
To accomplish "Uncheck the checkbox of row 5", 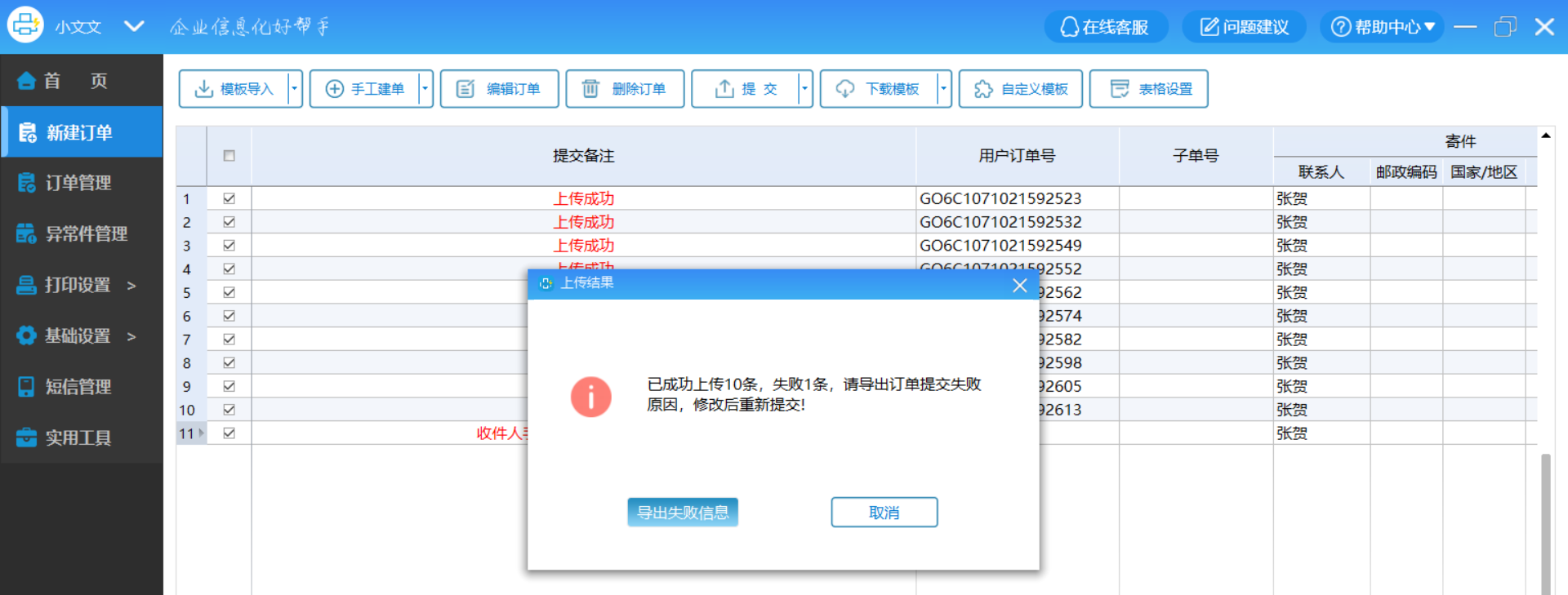I will pyautogui.click(x=229, y=292).
